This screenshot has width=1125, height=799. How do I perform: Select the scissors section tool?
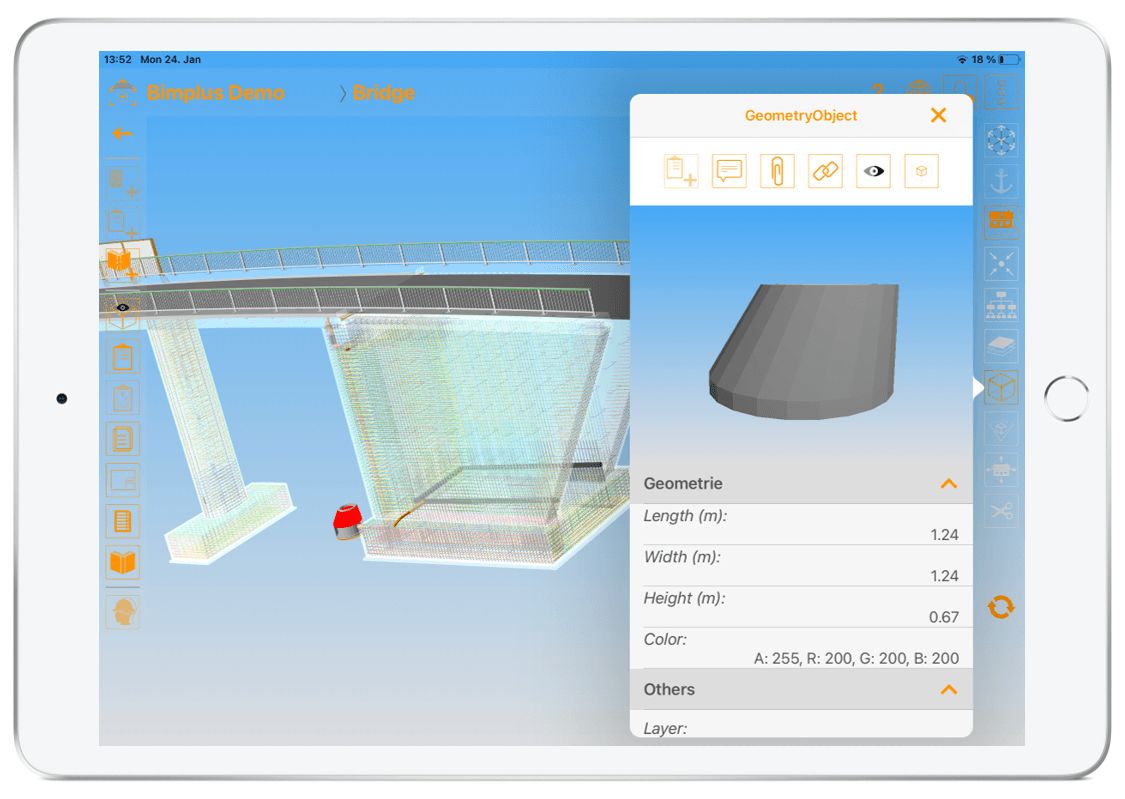[x=1001, y=511]
